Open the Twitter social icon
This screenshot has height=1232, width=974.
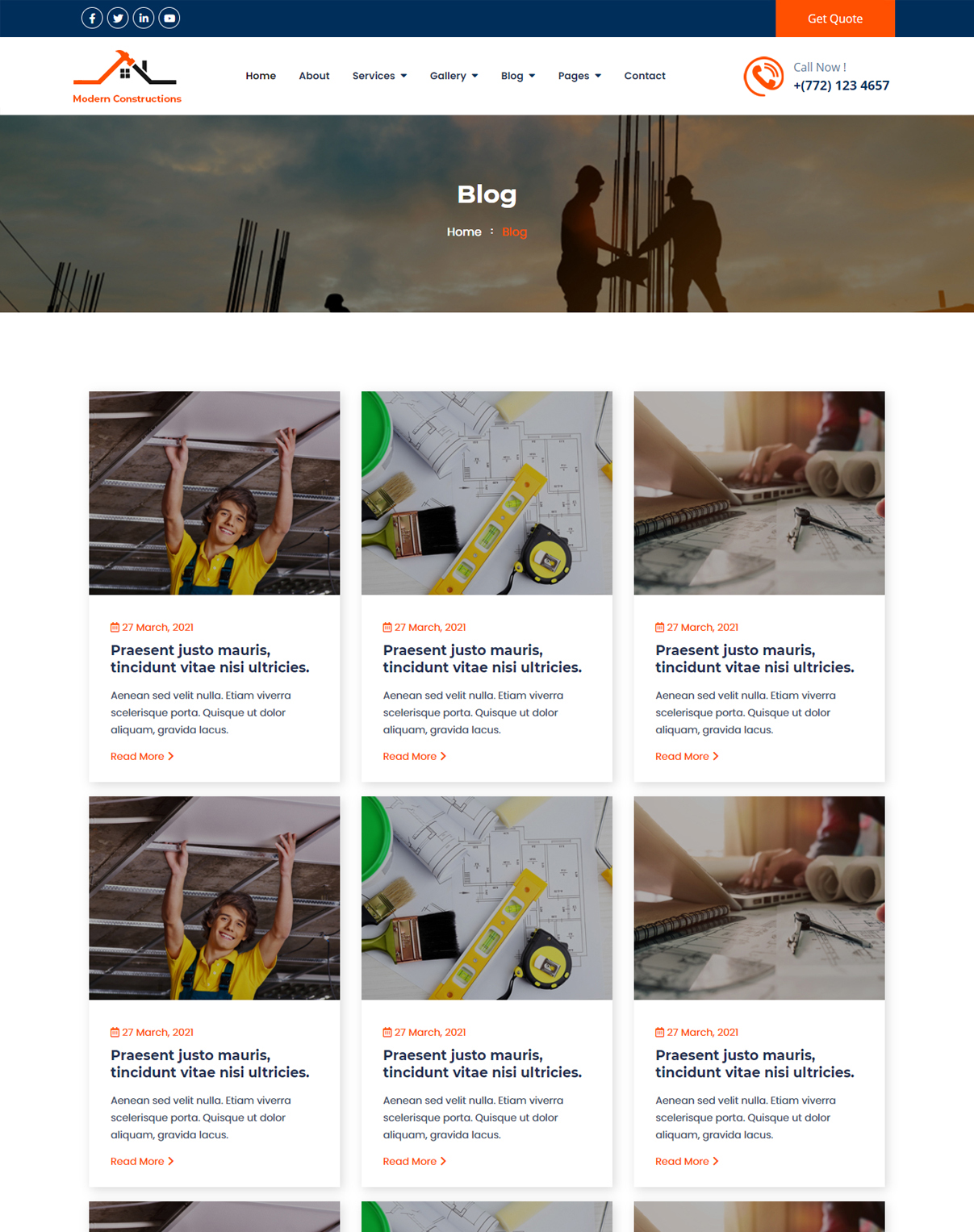click(118, 18)
